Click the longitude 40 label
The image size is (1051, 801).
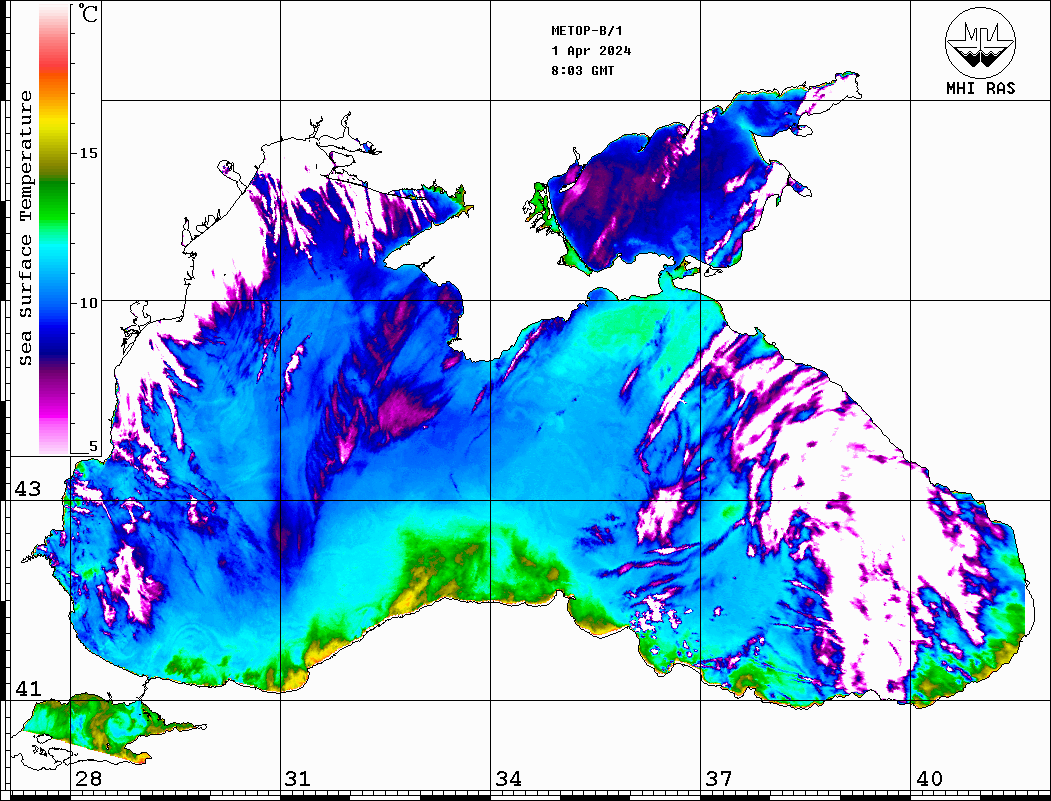(x=929, y=779)
